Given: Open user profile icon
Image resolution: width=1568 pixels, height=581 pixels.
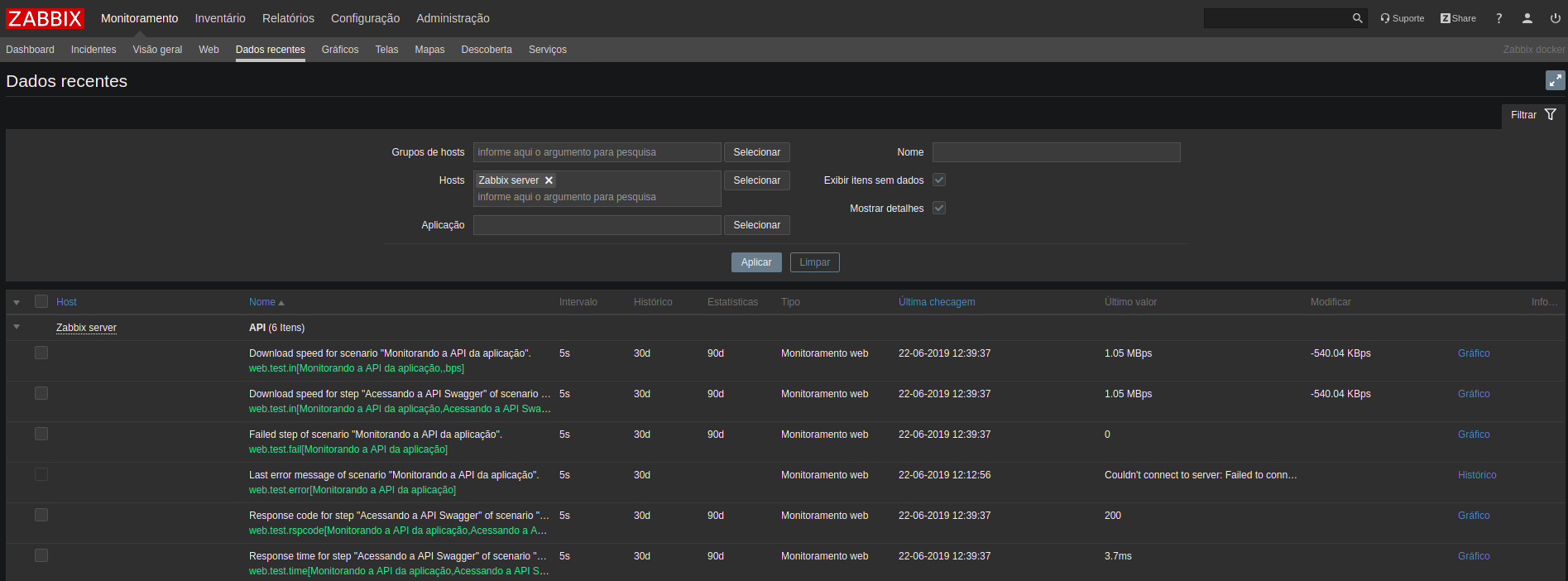Looking at the screenshot, I should tap(1527, 18).
